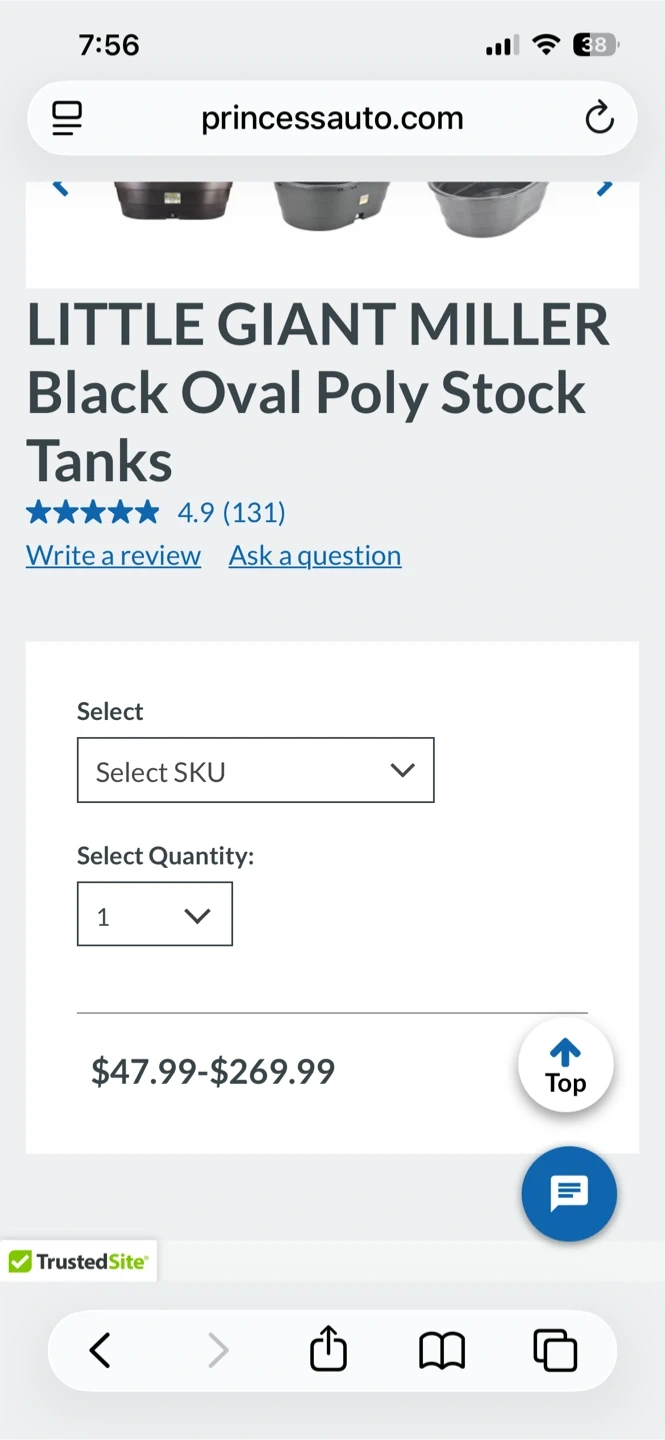The height and width of the screenshot is (1440, 665).
Task: Reload the page with refresh icon
Action: [598, 118]
